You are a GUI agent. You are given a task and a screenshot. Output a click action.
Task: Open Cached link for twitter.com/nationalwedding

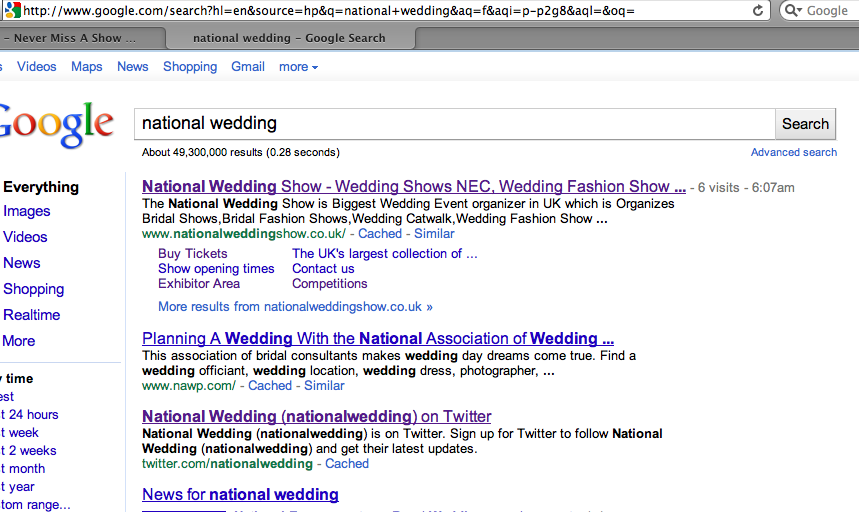pyautogui.click(x=347, y=464)
